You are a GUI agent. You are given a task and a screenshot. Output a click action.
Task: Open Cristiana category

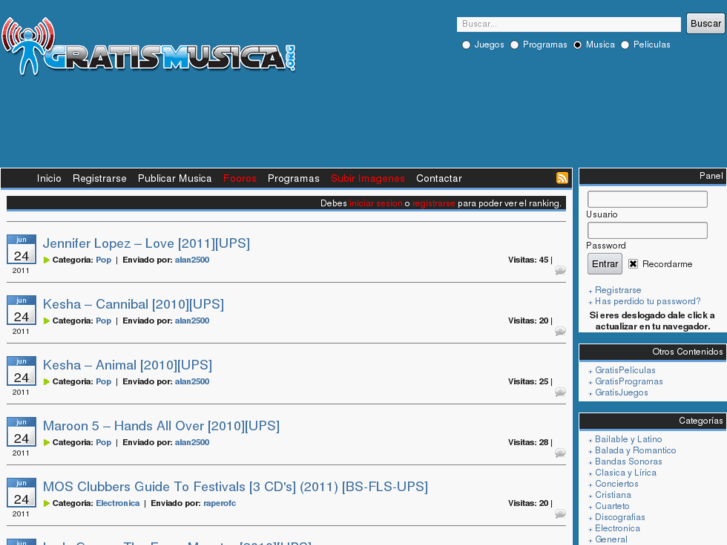click(x=613, y=495)
